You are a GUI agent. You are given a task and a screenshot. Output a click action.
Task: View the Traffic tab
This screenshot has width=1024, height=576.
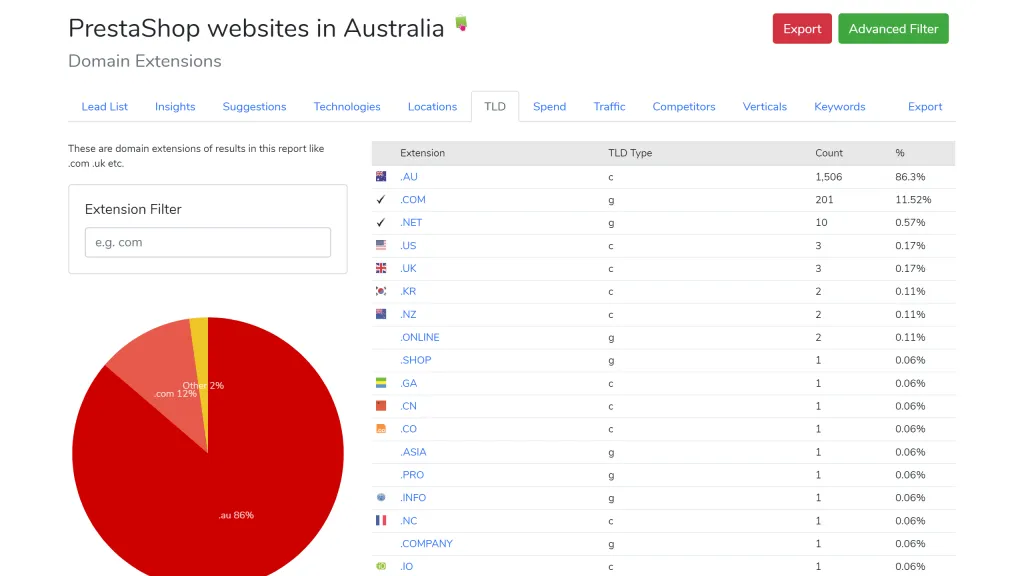(609, 106)
